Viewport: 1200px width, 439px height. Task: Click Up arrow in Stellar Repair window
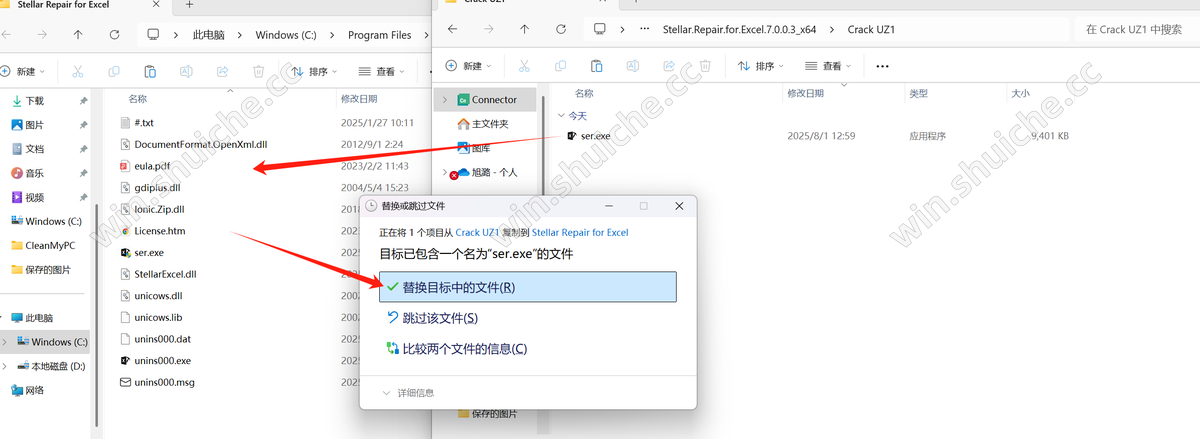click(x=78, y=34)
